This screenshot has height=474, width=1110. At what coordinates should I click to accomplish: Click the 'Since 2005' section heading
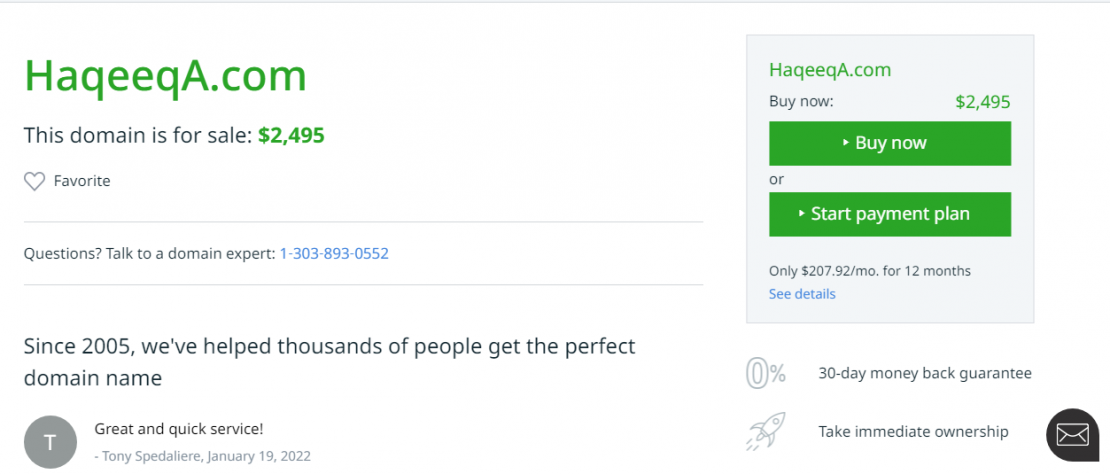[x=330, y=362]
